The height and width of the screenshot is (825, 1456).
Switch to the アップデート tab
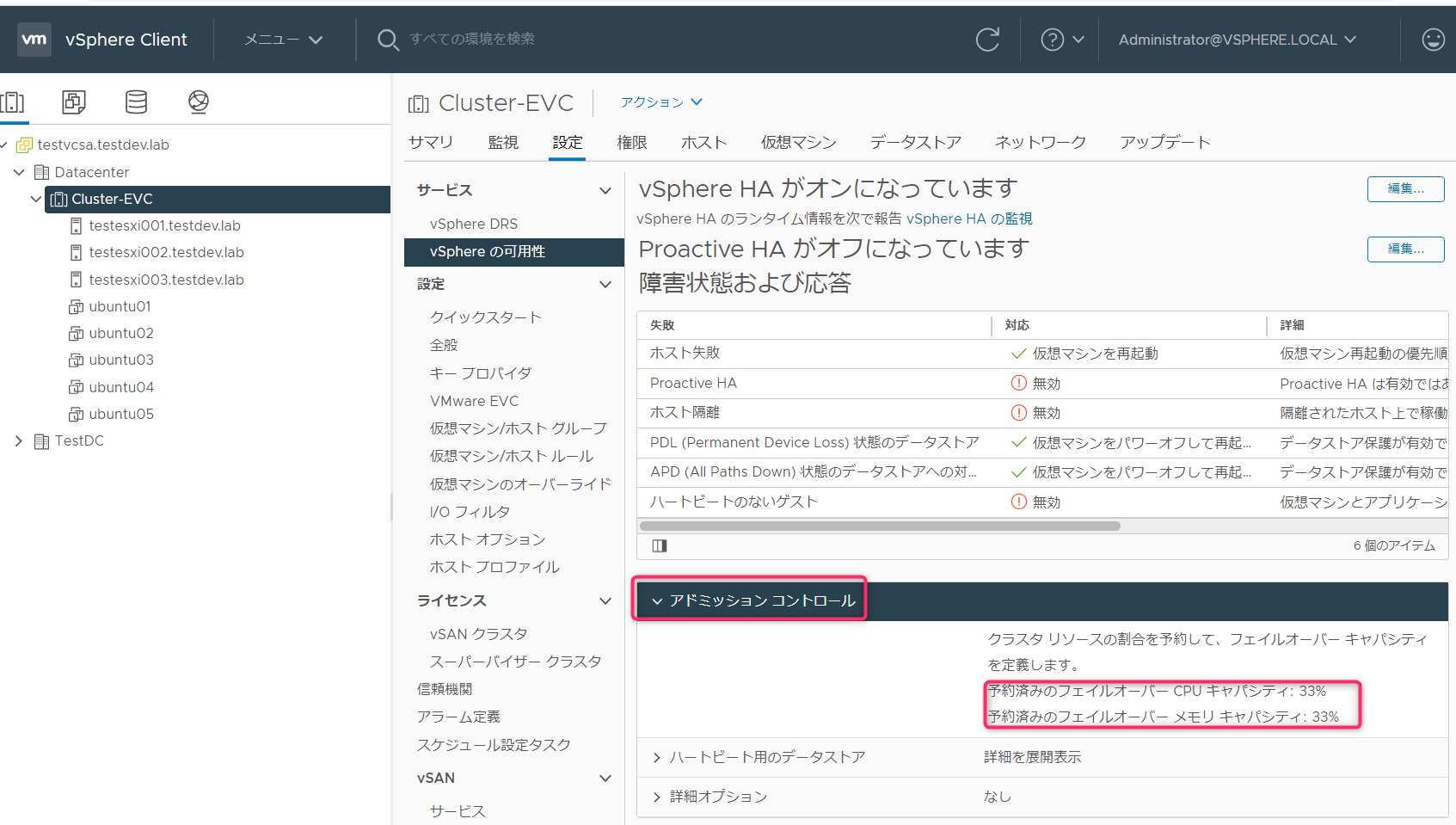[x=1165, y=142]
